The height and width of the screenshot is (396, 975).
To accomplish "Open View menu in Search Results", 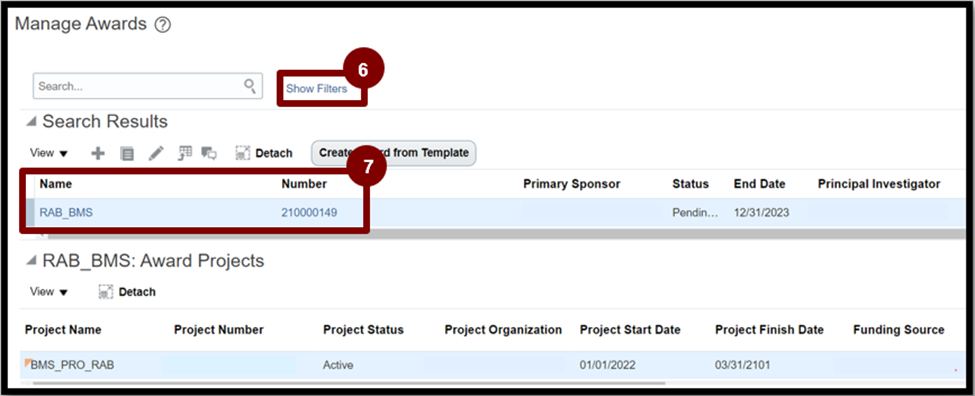I will point(49,153).
